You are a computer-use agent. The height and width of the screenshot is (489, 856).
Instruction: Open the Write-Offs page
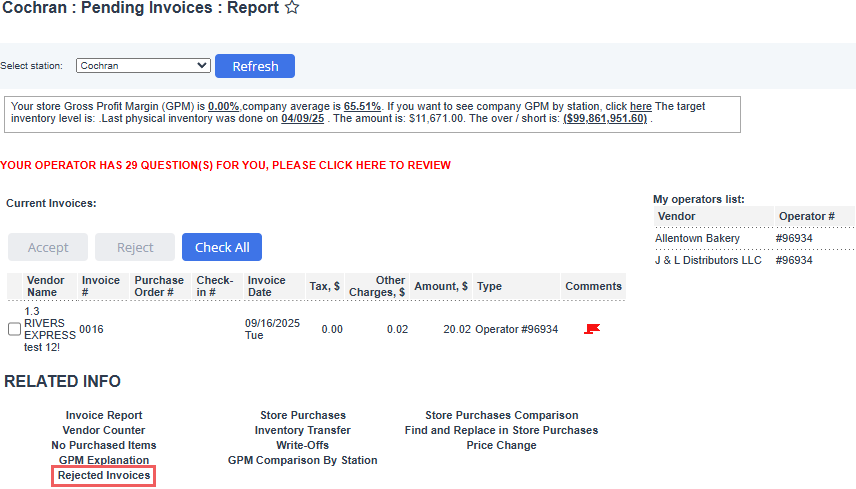(303, 445)
